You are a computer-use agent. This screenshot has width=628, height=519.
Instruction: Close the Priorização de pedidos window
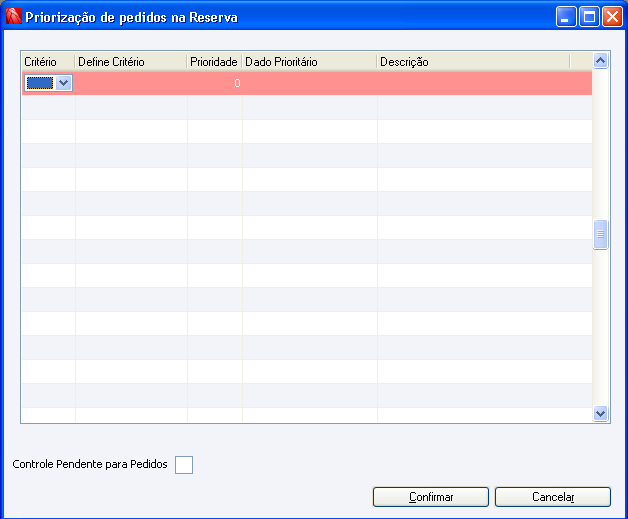click(612, 17)
